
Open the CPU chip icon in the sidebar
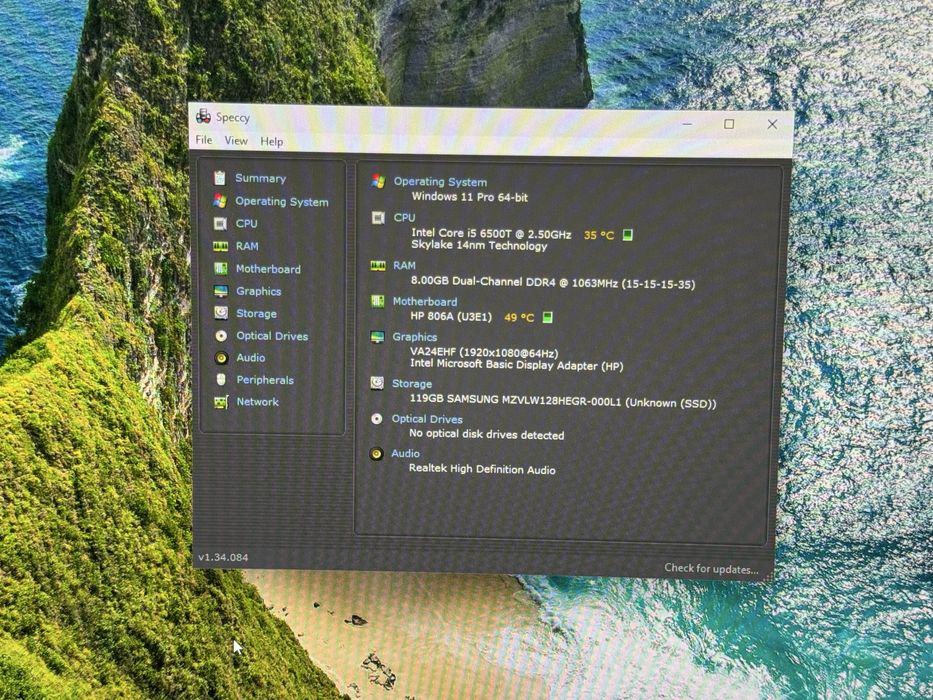(220, 223)
